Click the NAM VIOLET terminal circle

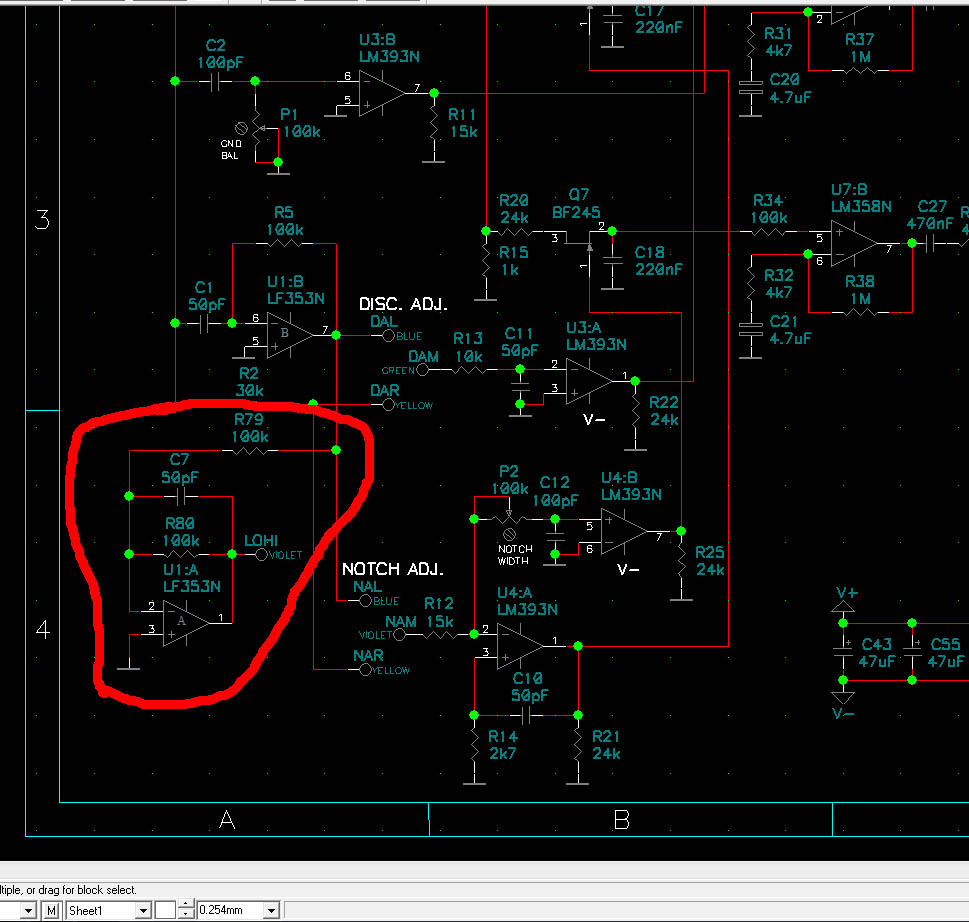pyautogui.click(x=400, y=635)
